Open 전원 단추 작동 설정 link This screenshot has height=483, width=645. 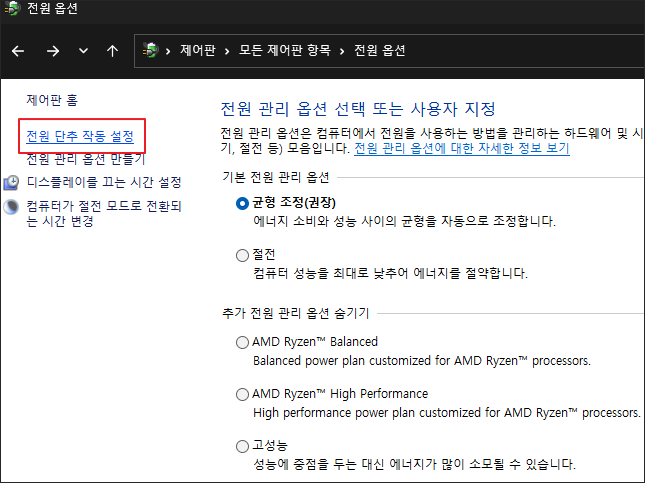tap(80, 136)
